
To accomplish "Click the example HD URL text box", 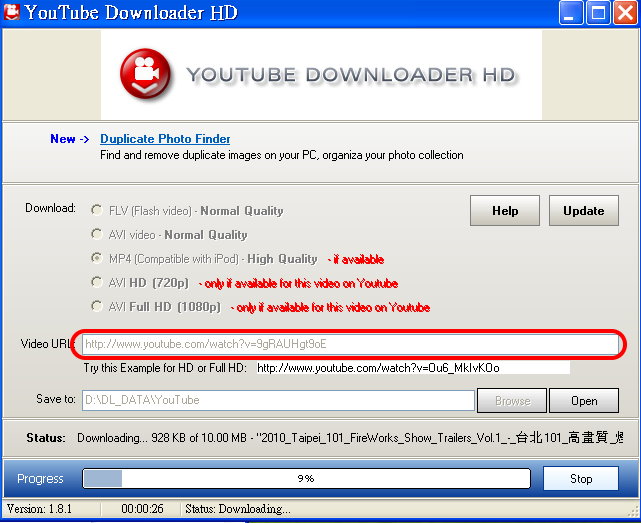I will 413,368.
